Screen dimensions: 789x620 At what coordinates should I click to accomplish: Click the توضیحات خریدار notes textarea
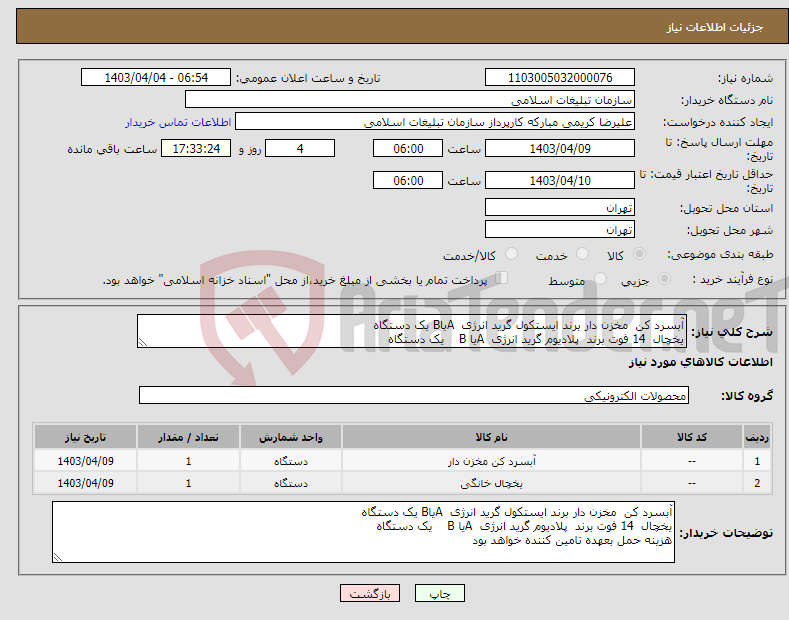(x=363, y=532)
